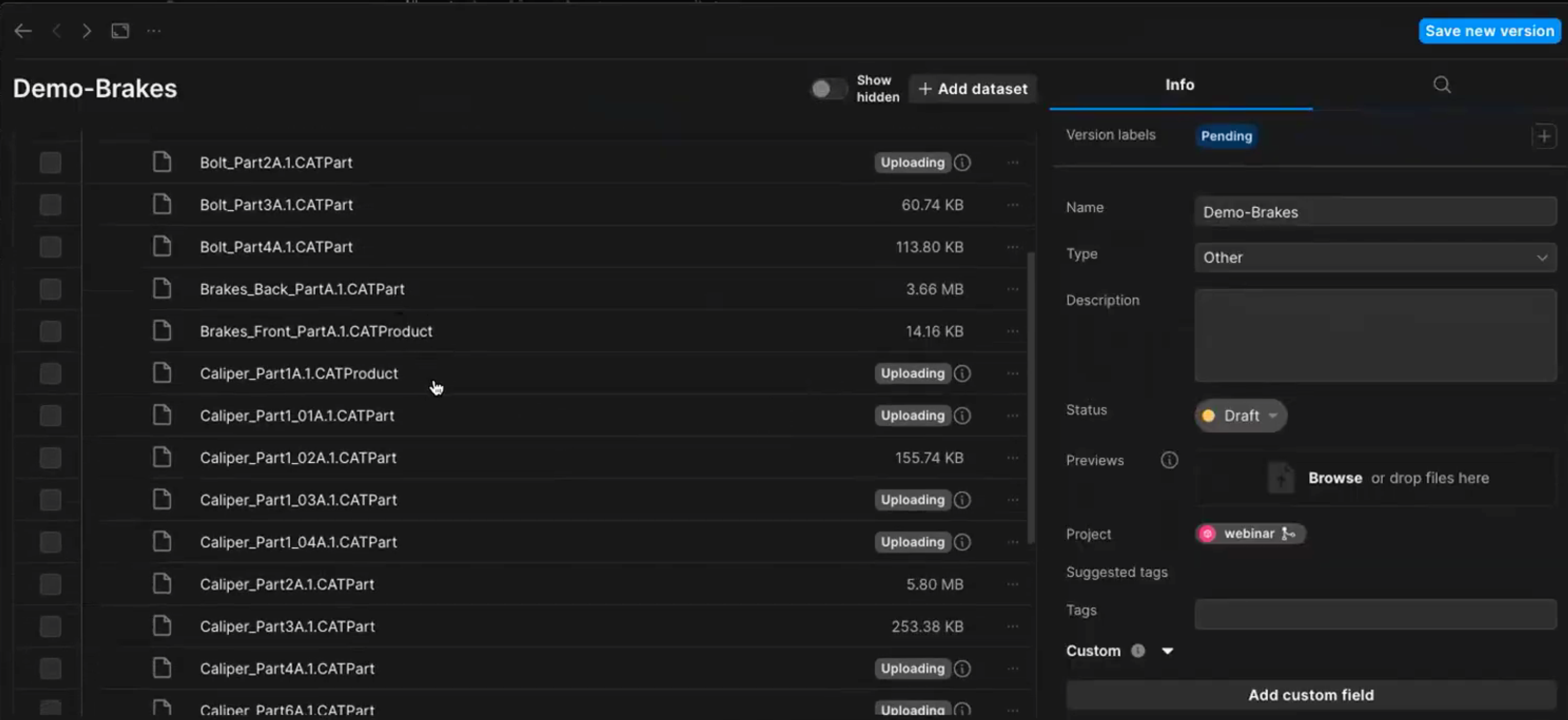Select the file name Caliper_Part1_04A.1.CATPart
The width and height of the screenshot is (1568, 720).
tap(298, 542)
